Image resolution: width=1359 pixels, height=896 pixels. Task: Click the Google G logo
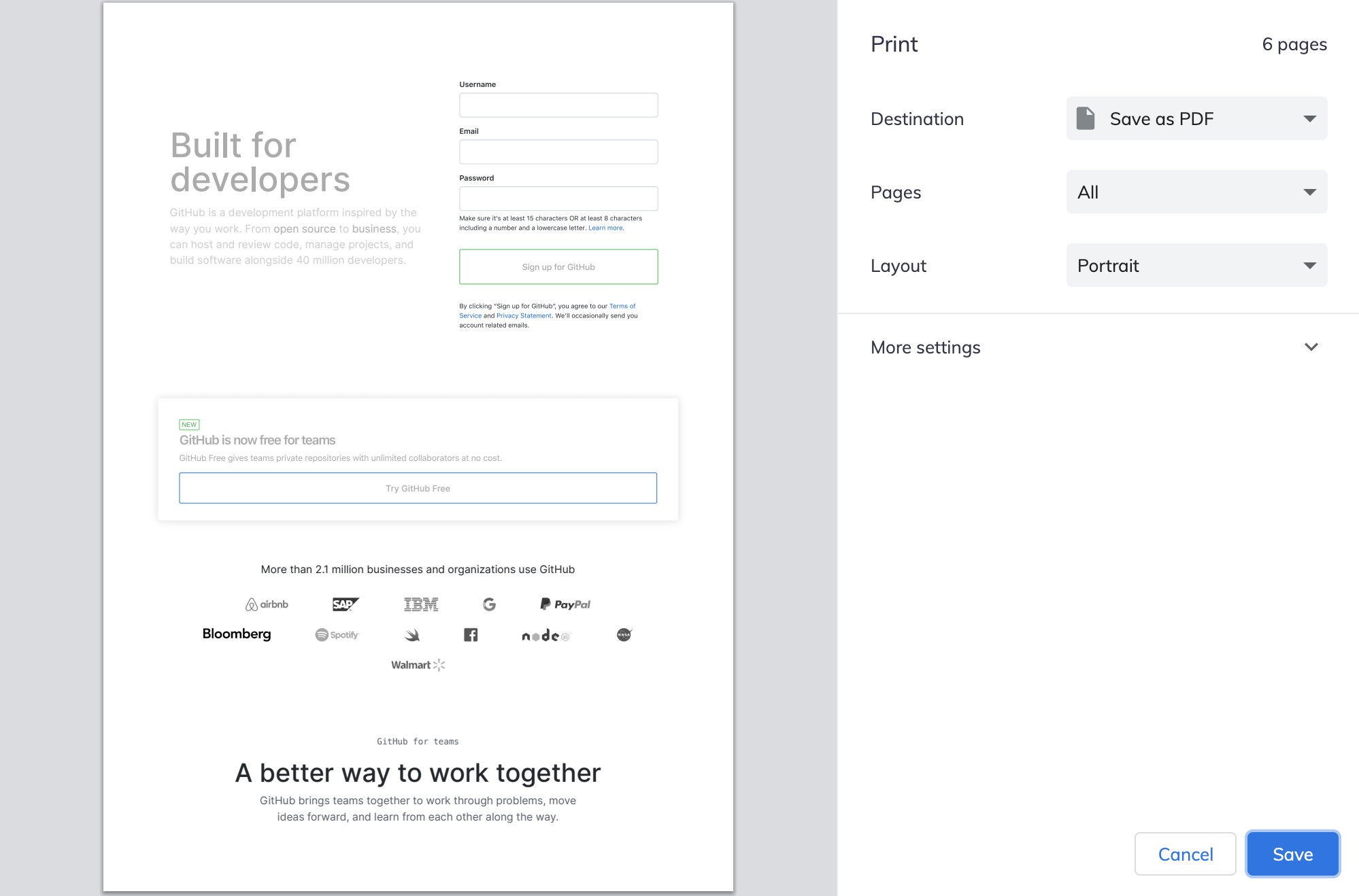pos(489,604)
